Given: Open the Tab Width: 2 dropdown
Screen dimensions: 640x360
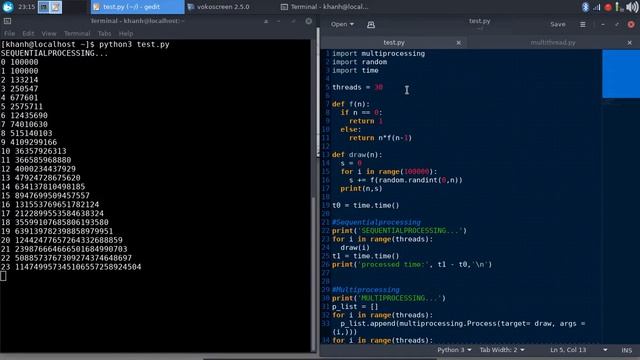Looking at the screenshot, I should coord(502,350).
